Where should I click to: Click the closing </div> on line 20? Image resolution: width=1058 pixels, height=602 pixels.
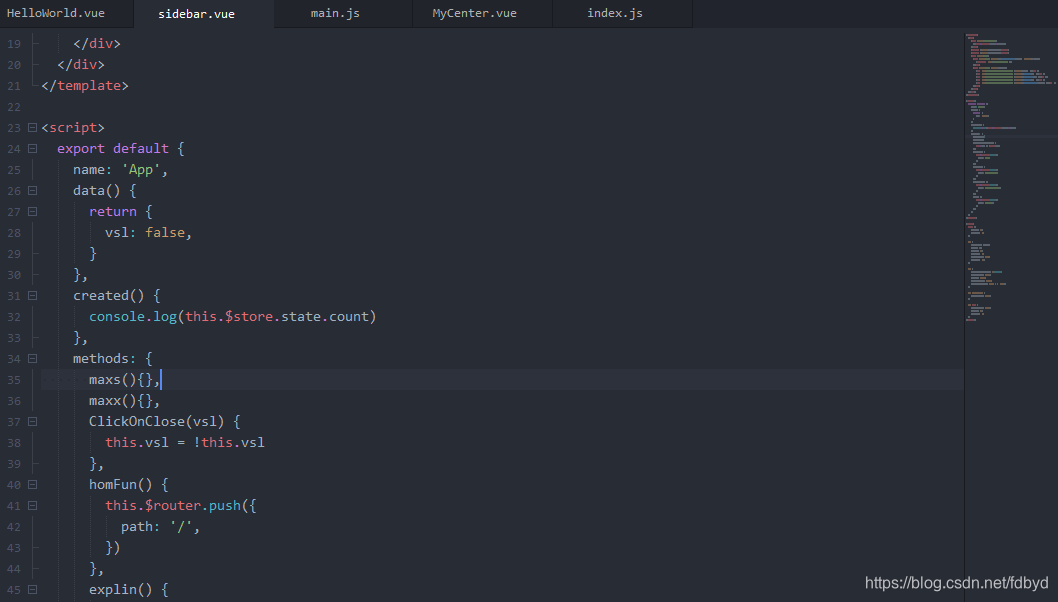coord(81,65)
